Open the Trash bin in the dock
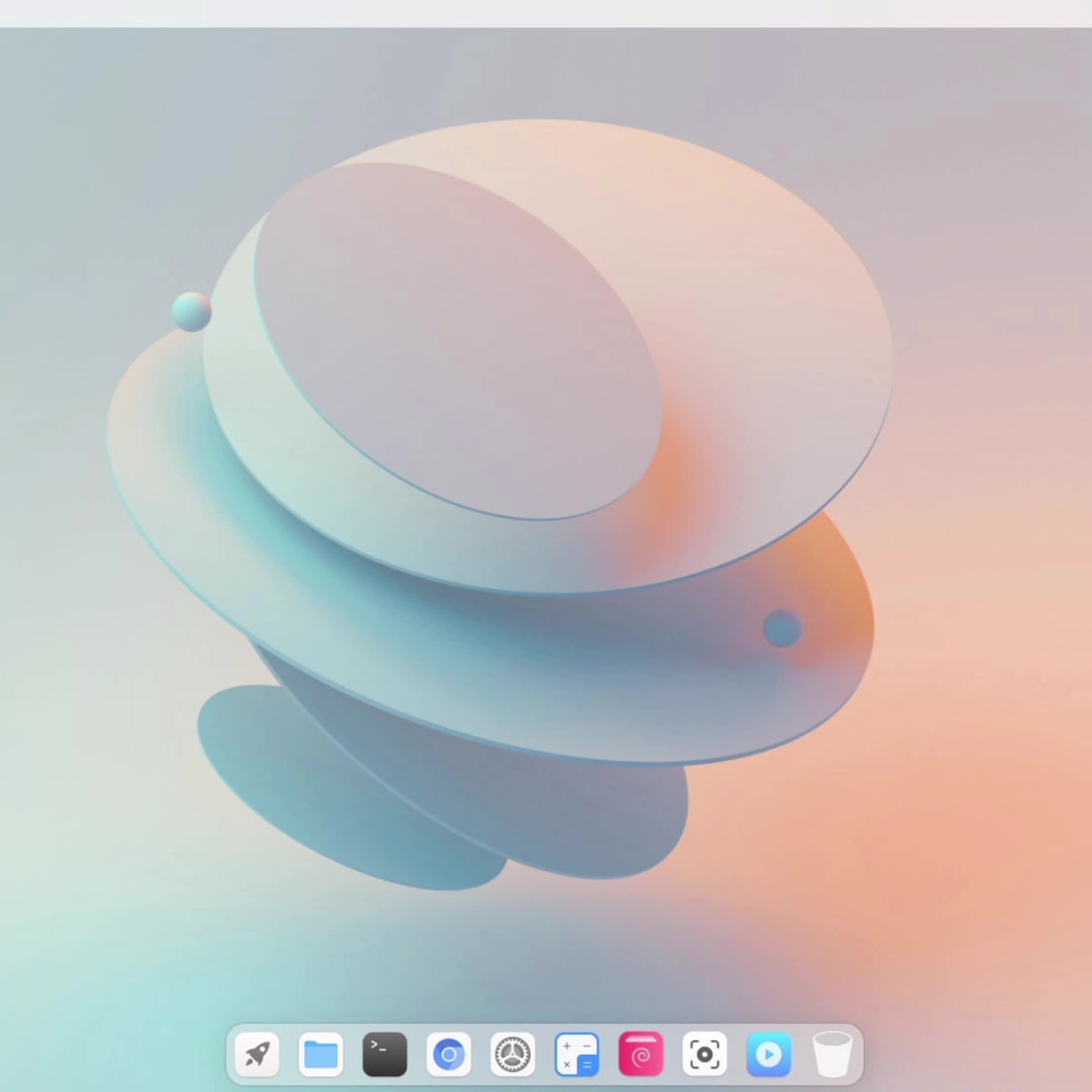This screenshot has height=1092, width=1092. [832, 1054]
